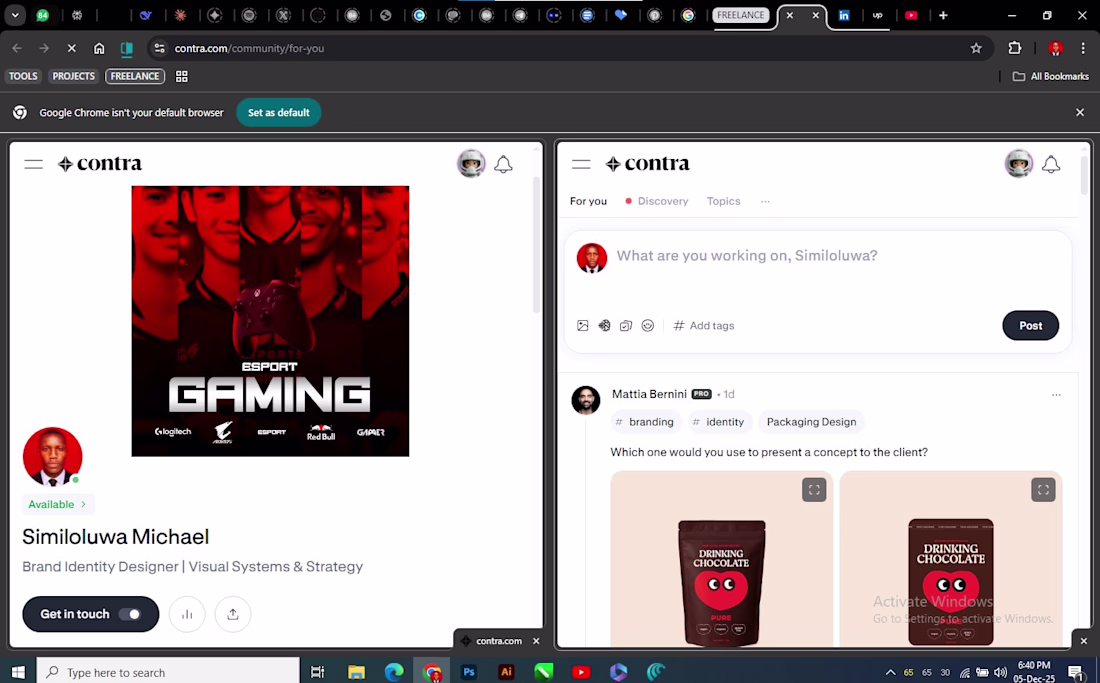Bookmark this page with the star icon
1100x683 pixels.
coord(976,48)
